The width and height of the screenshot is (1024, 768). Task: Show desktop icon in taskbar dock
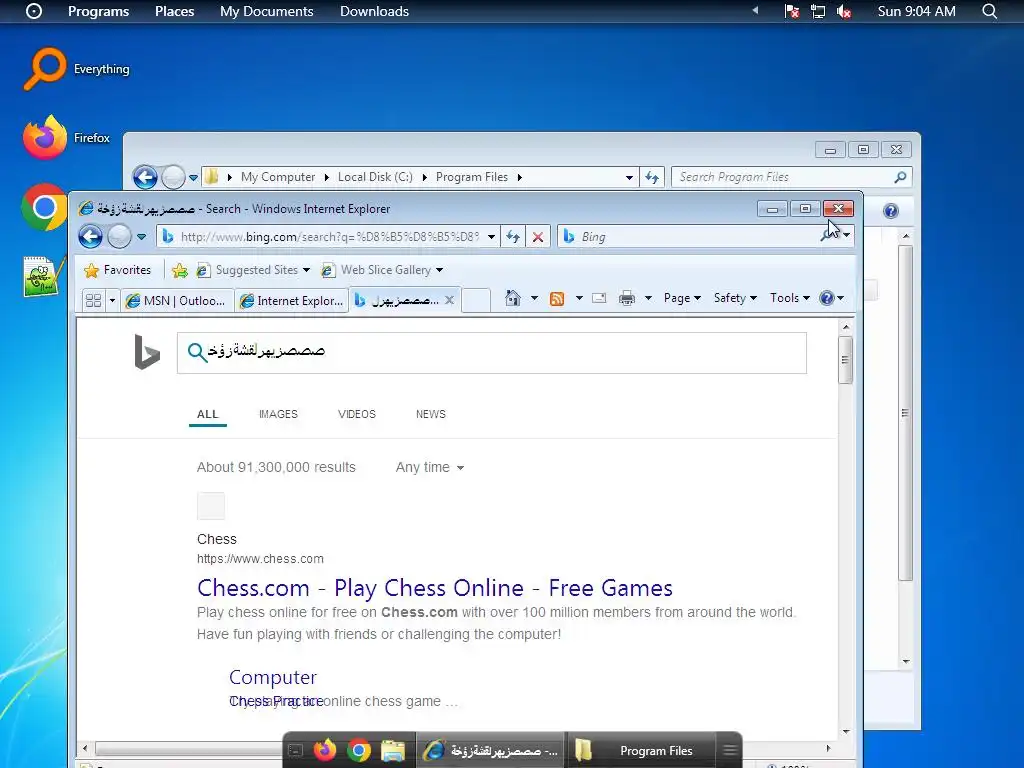[295, 751]
